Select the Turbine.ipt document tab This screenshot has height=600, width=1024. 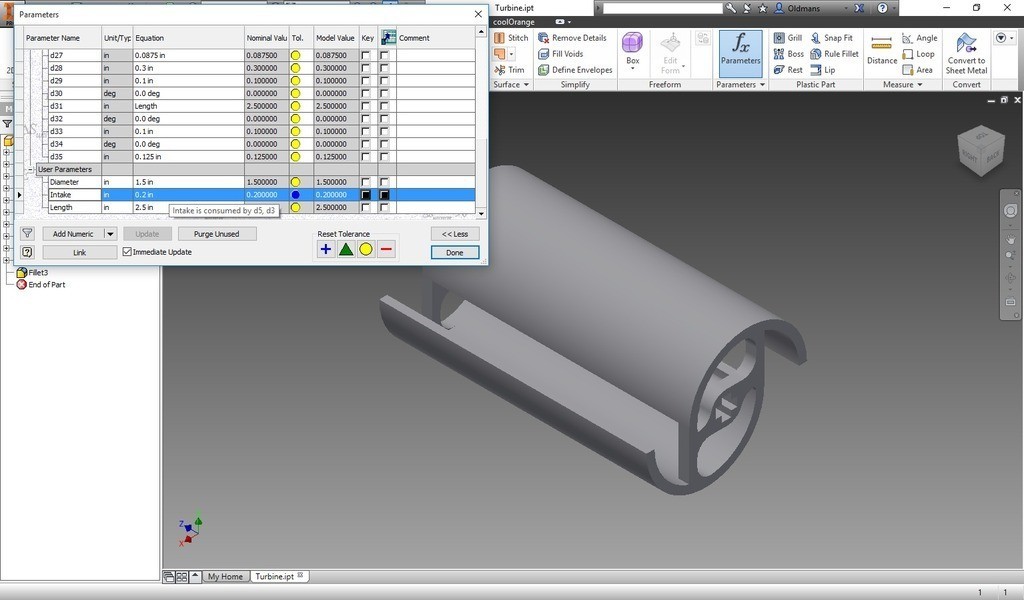(x=274, y=577)
